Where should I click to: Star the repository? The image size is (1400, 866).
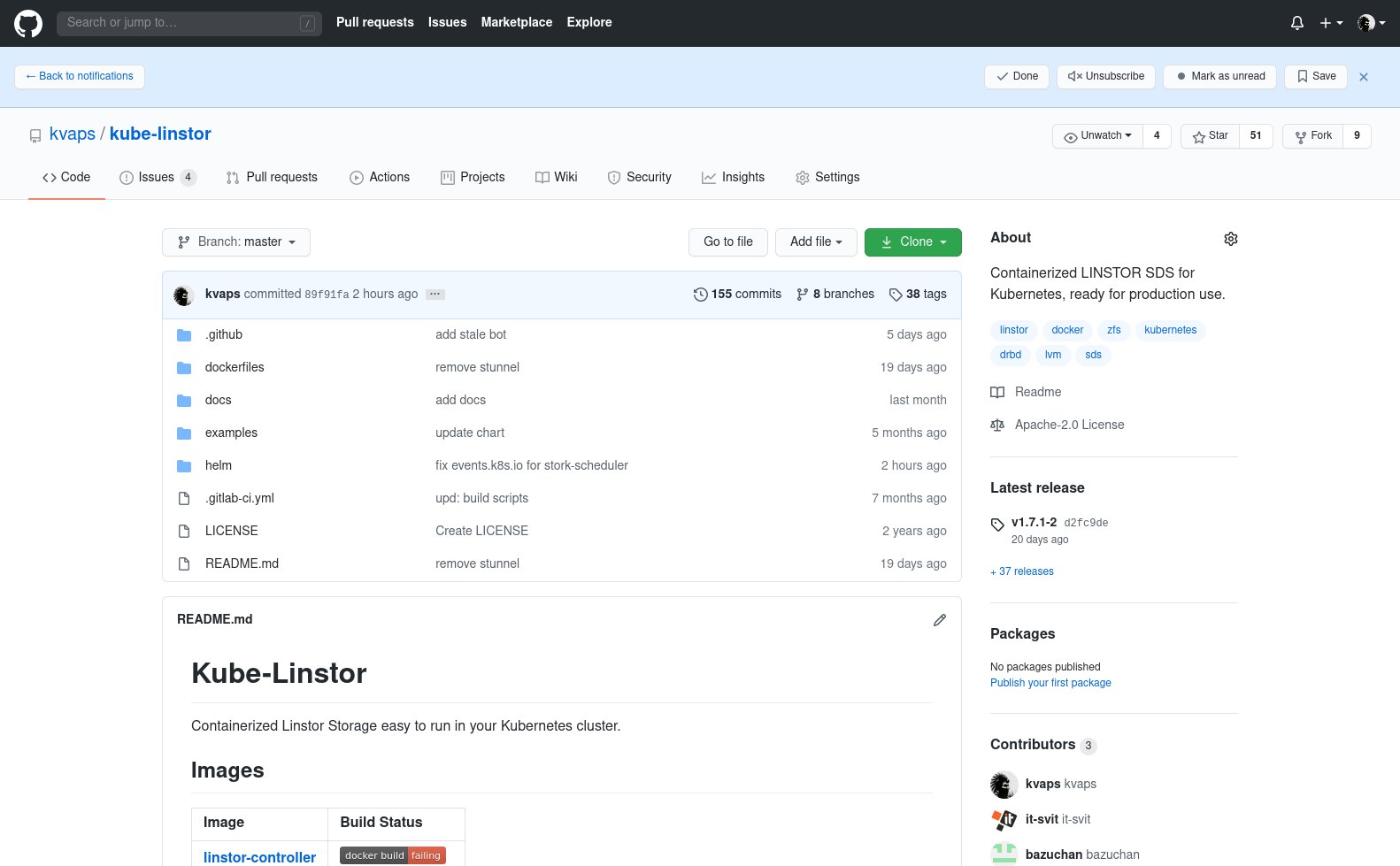(x=1211, y=136)
